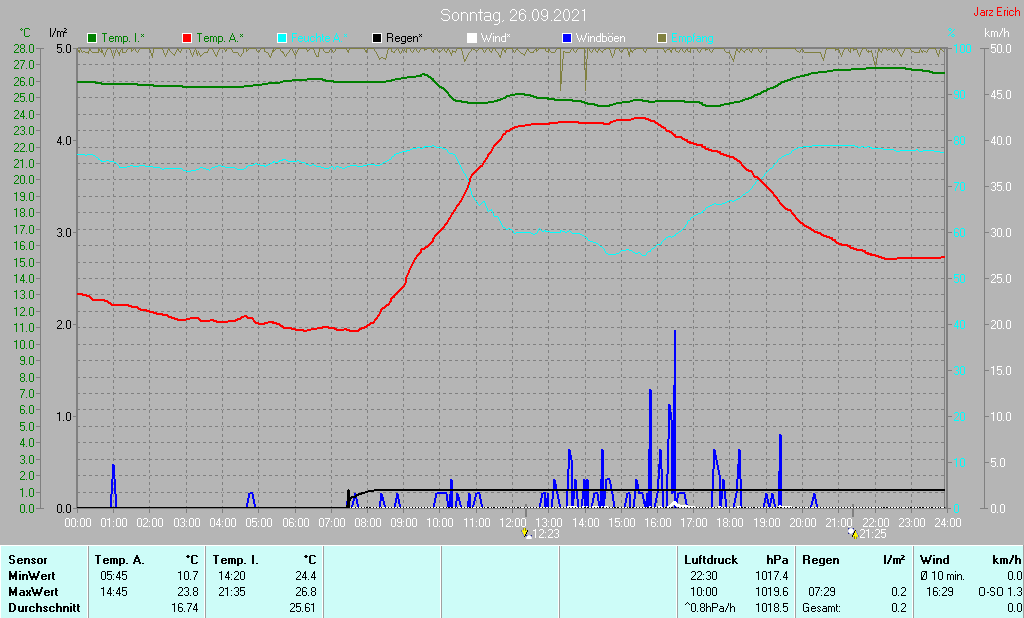
Task: Click the Luftdruck hPa header
Action: tap(736, 560)
